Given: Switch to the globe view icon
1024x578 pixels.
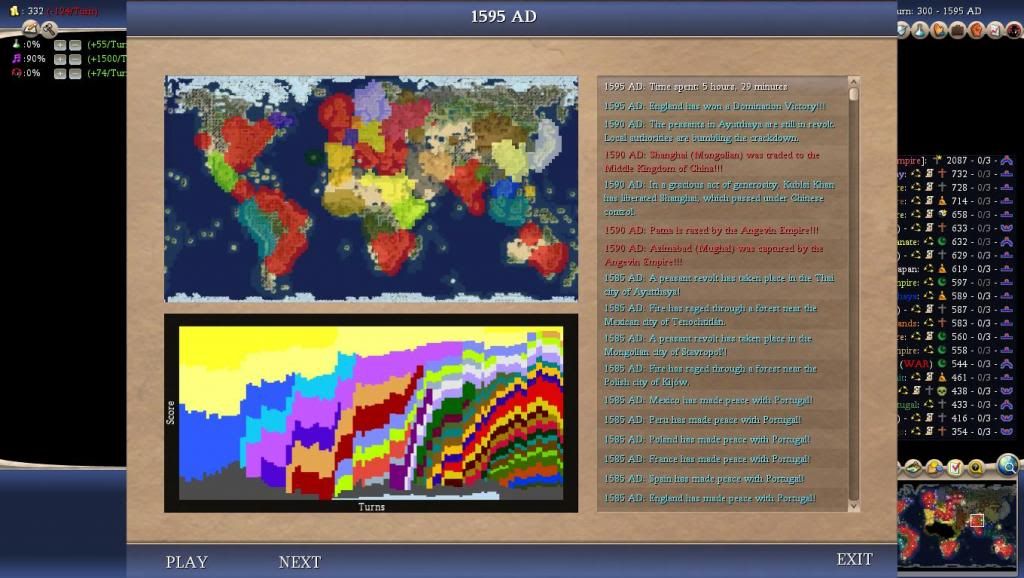Looking at the screenshot, I should point(1009,464).
